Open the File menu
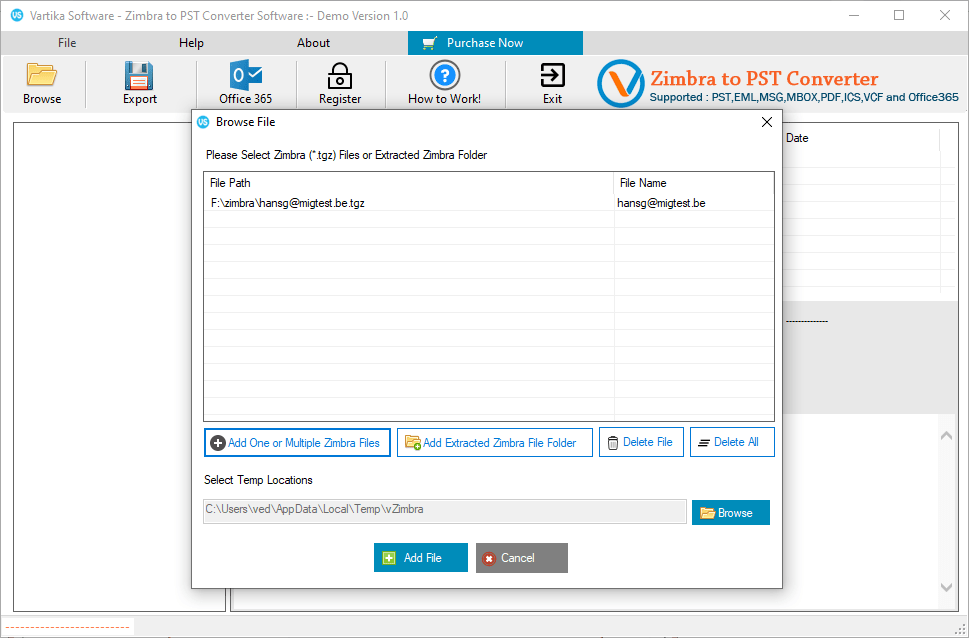The width and height of the screenshot is (969, 638). point(67,43)
